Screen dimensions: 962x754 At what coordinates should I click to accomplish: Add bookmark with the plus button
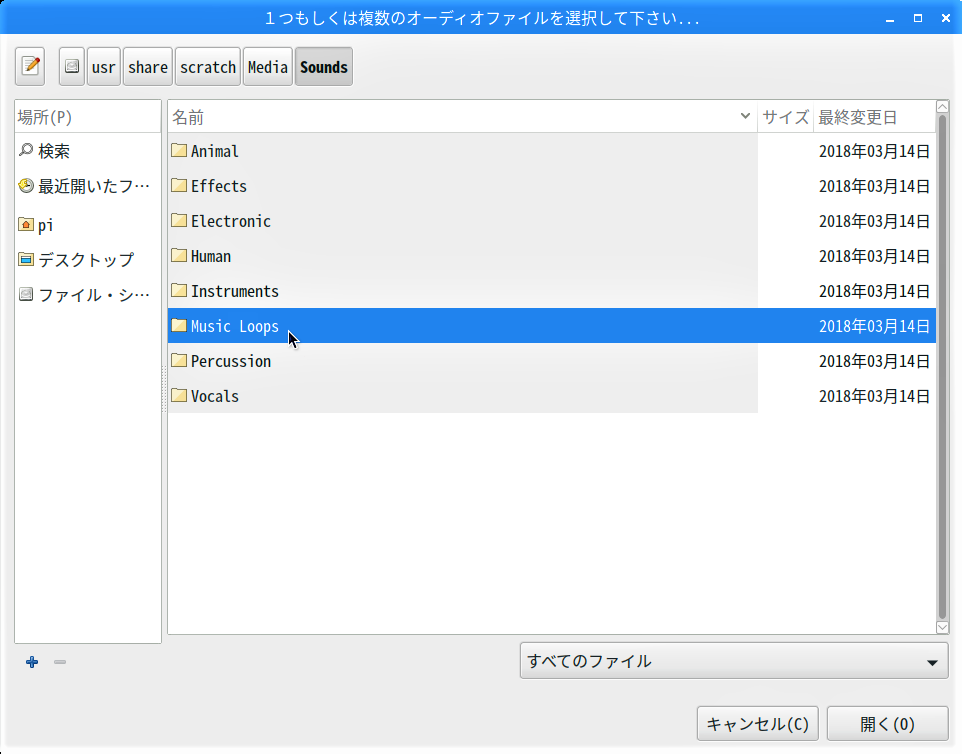coord(32,662)
